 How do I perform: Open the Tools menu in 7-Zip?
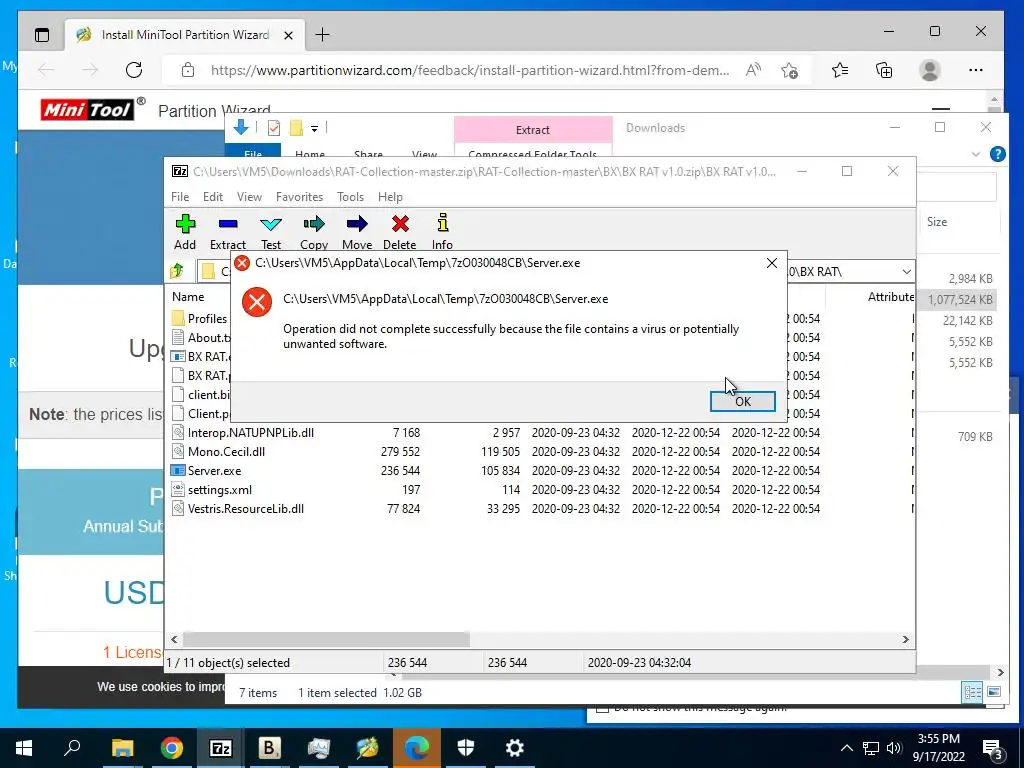[x=350, y=197]
